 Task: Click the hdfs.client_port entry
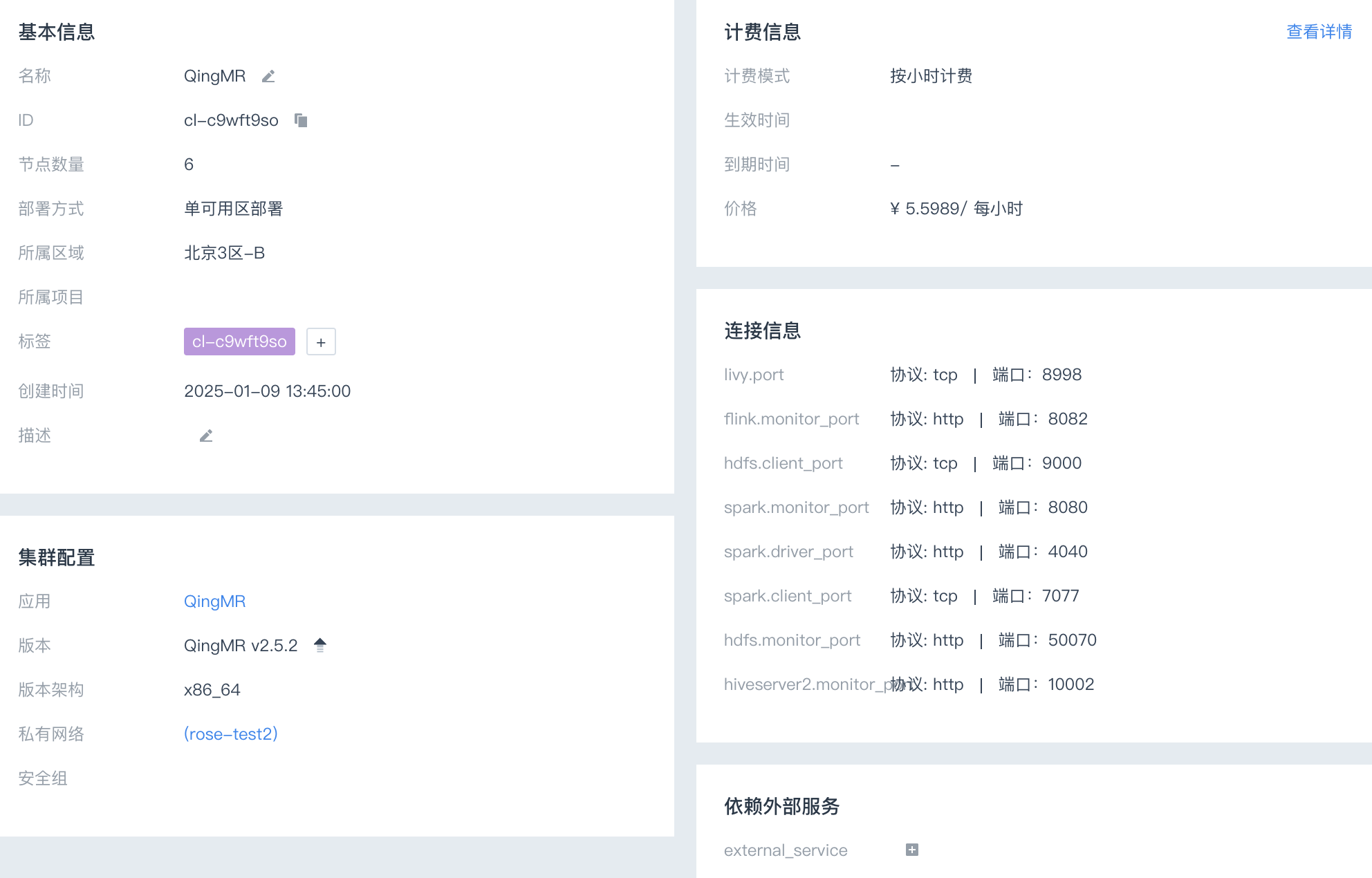click(784, 463)
